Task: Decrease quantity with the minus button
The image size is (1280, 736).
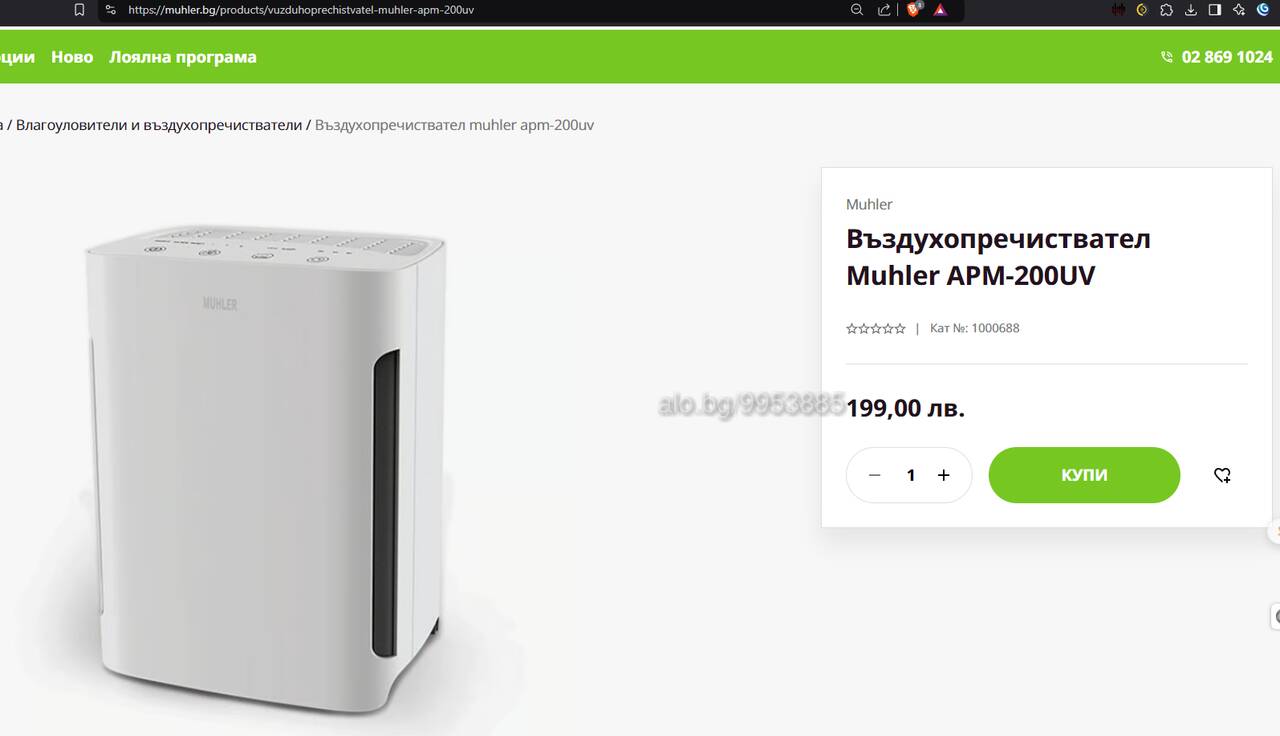Action: [875, 475]
